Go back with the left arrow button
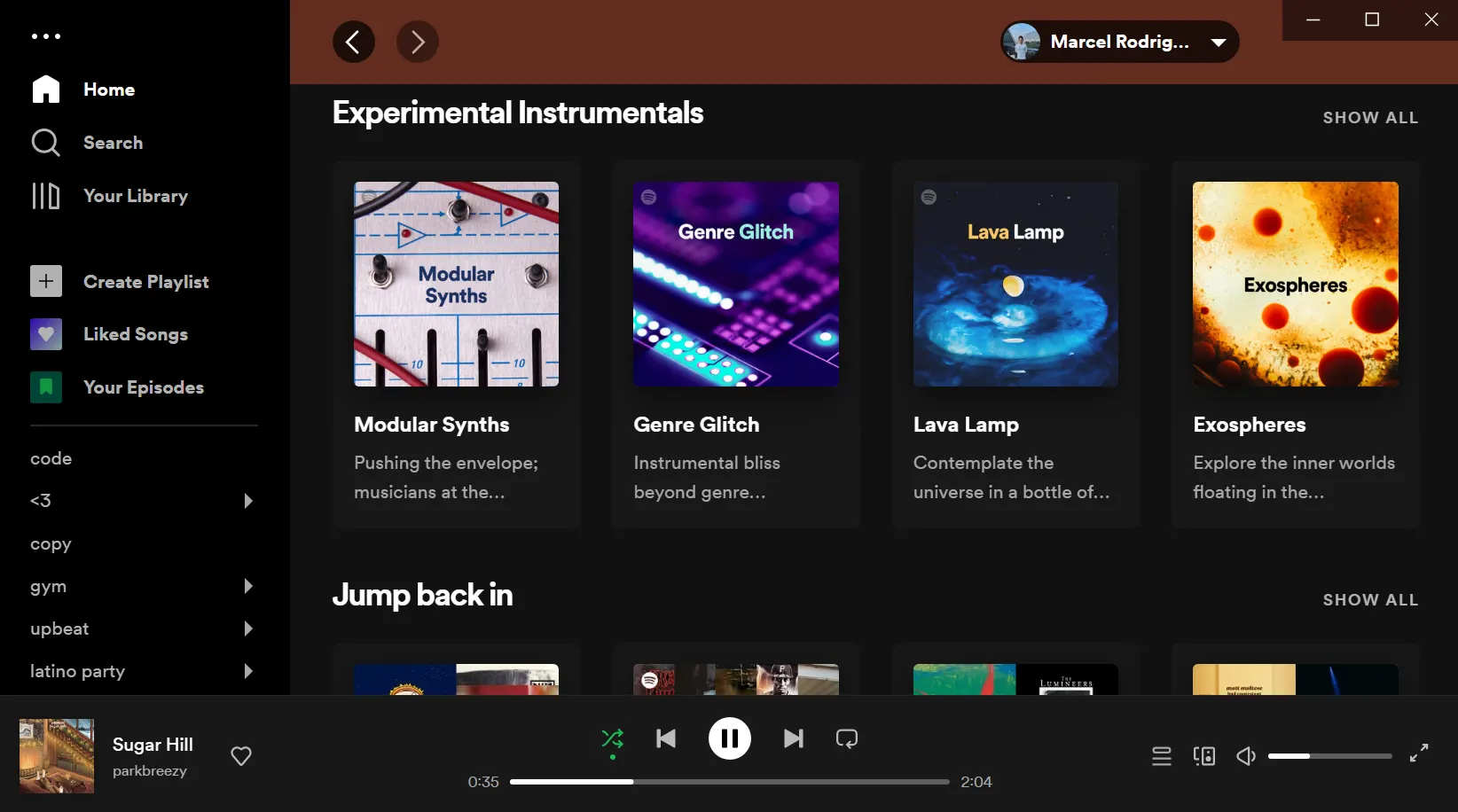Screen dimensions: 1458x812 (354, 42)
